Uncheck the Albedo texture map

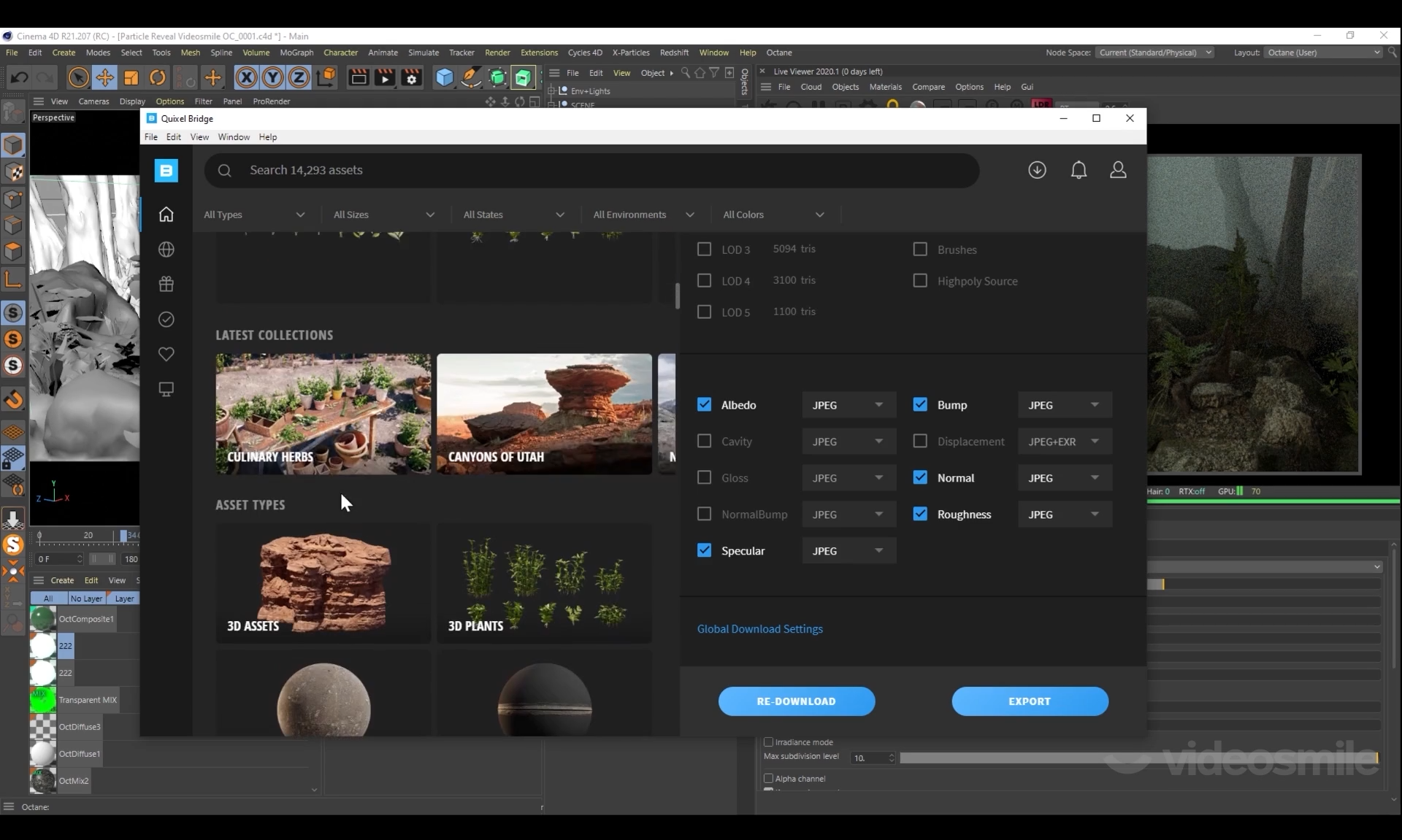click(x=704, y=404)
